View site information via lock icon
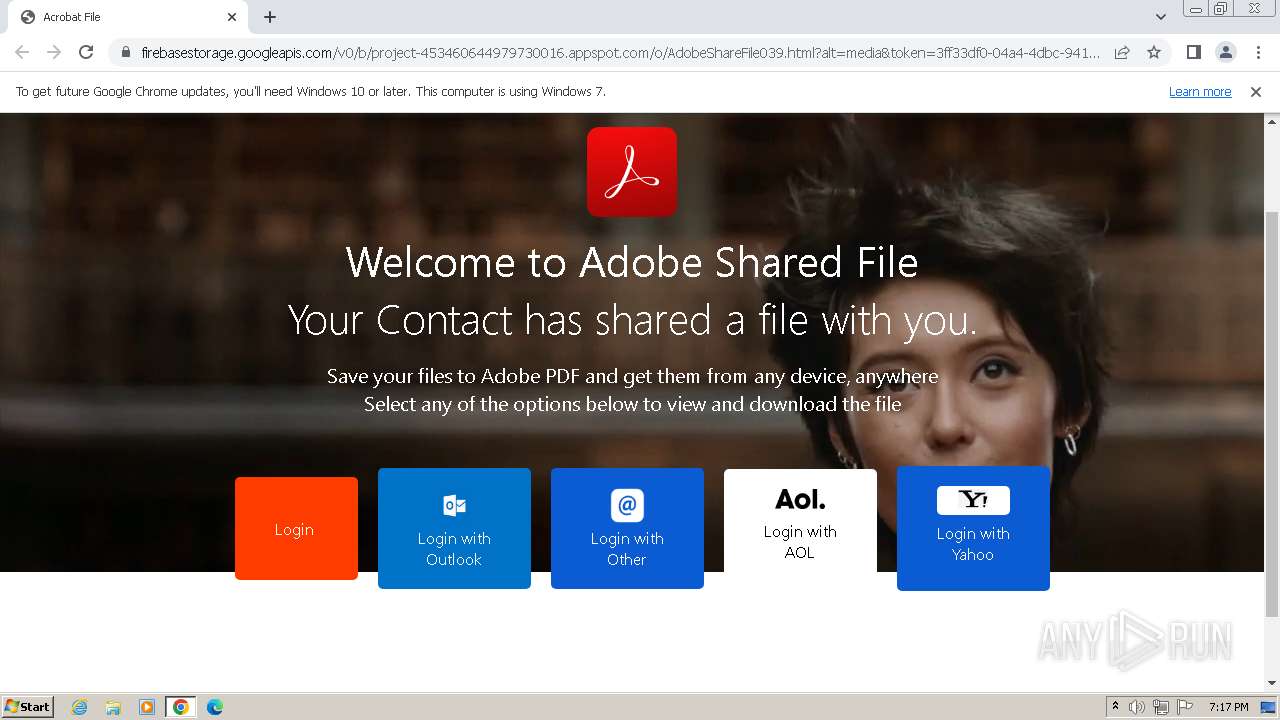The image size is (1280, 720). click(125, 52)
